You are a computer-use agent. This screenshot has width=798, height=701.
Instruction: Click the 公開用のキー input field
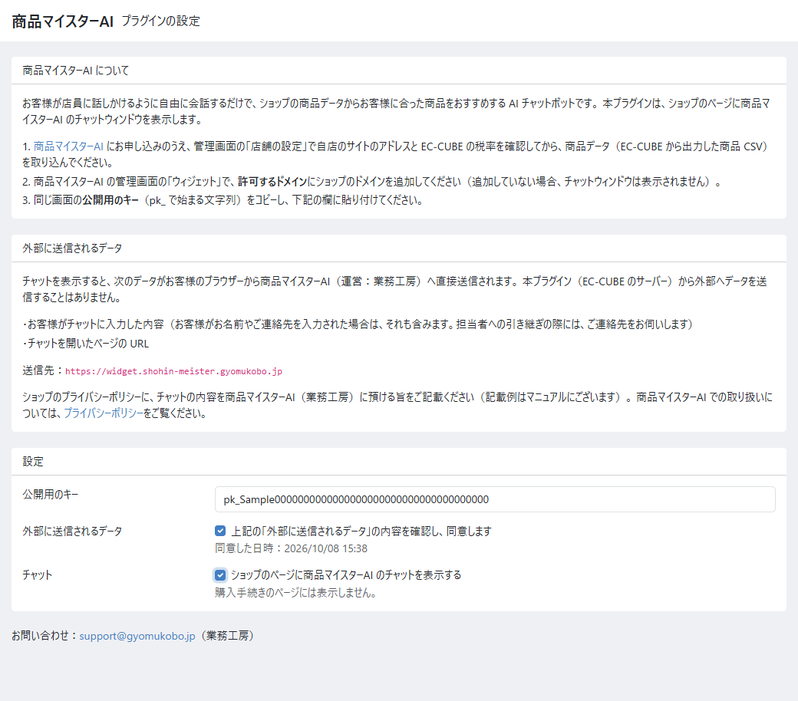point(495,499)
